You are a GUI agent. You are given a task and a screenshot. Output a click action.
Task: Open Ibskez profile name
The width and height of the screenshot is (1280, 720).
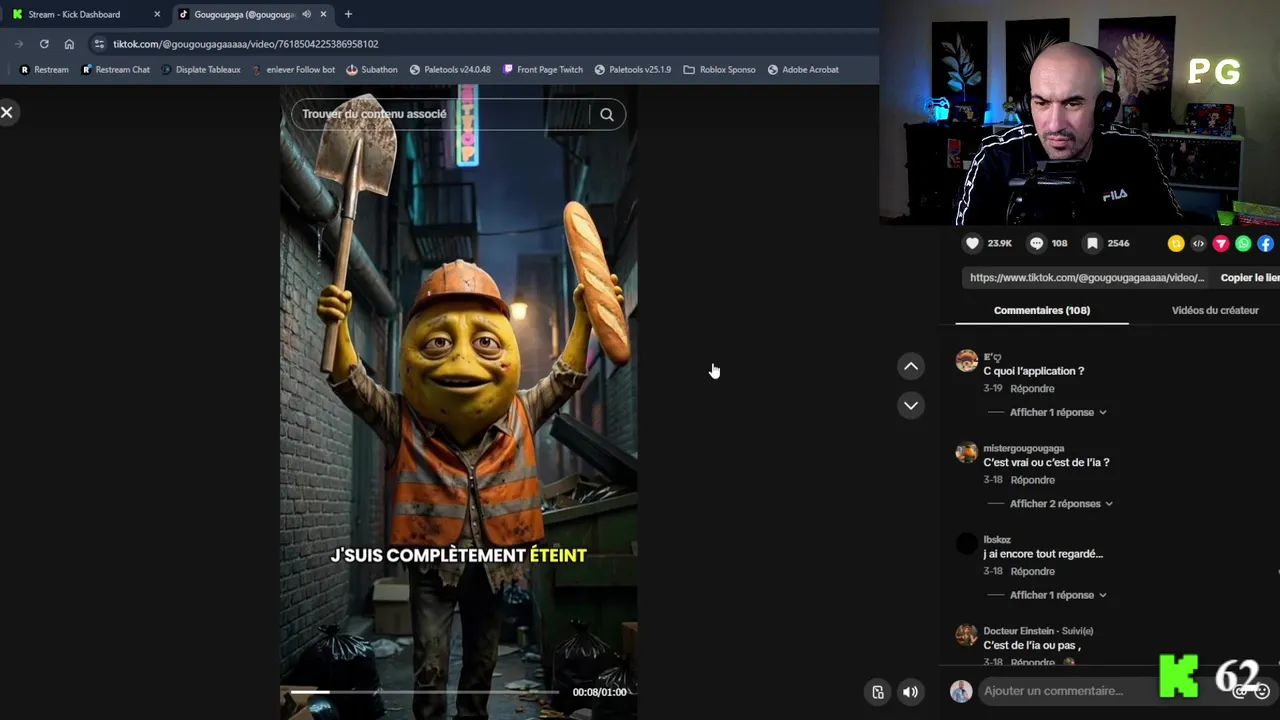(x=997, y=540)
